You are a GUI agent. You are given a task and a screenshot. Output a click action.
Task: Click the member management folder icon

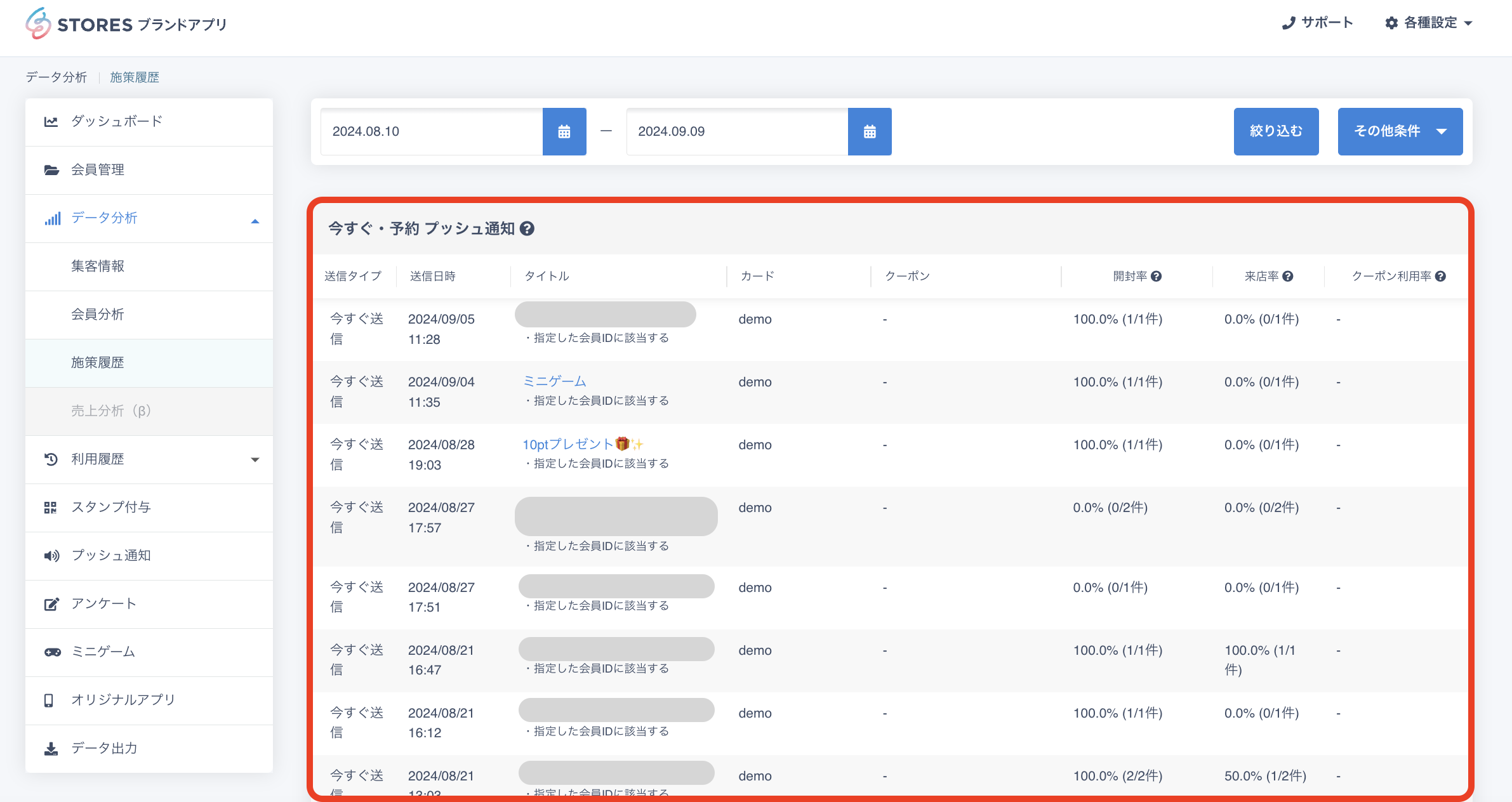[x=51, y=170]
